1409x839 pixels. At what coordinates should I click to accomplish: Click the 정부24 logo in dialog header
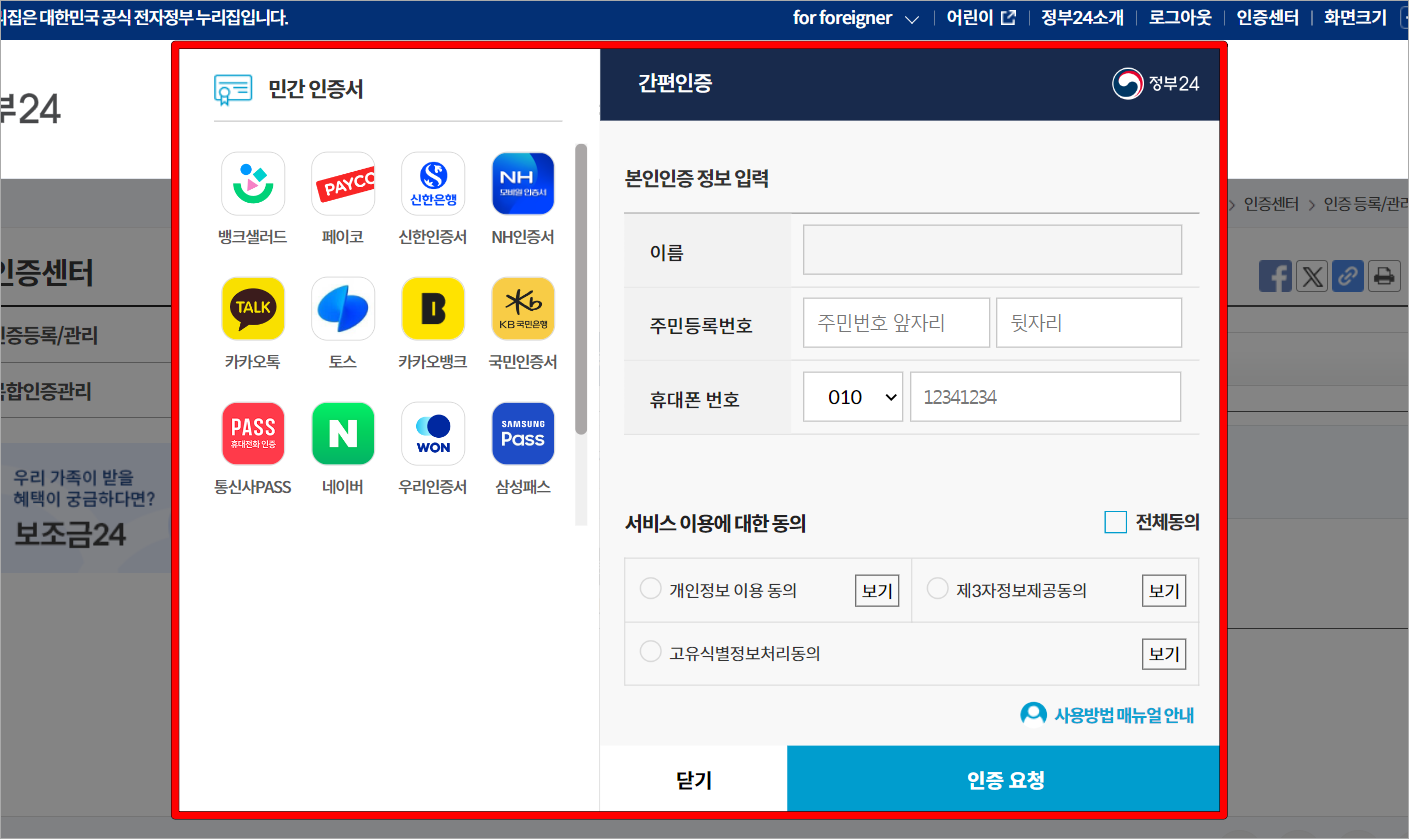coord(1155,84)
